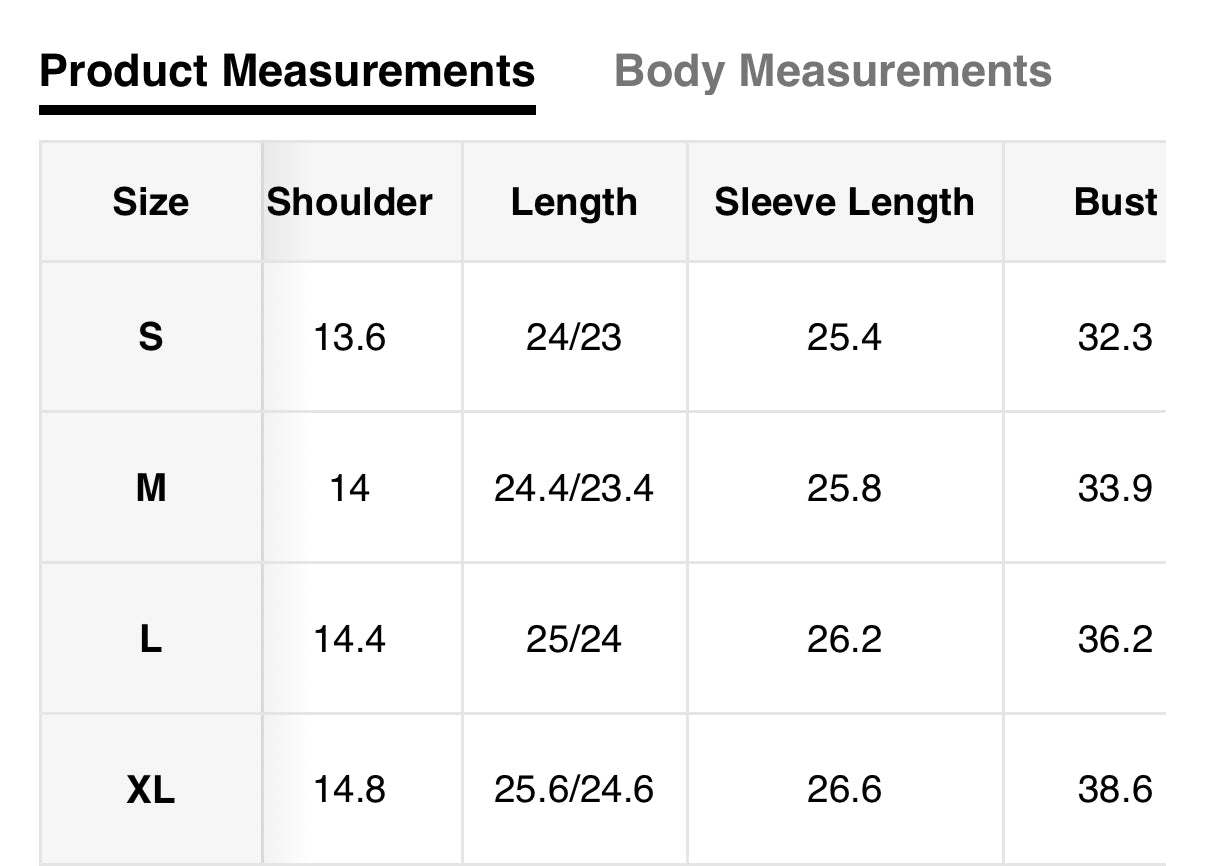Click shoulder value 13.6 for size S
Image resolution: width=1206 pixels, height=866 pixels.
coord(349,338)
